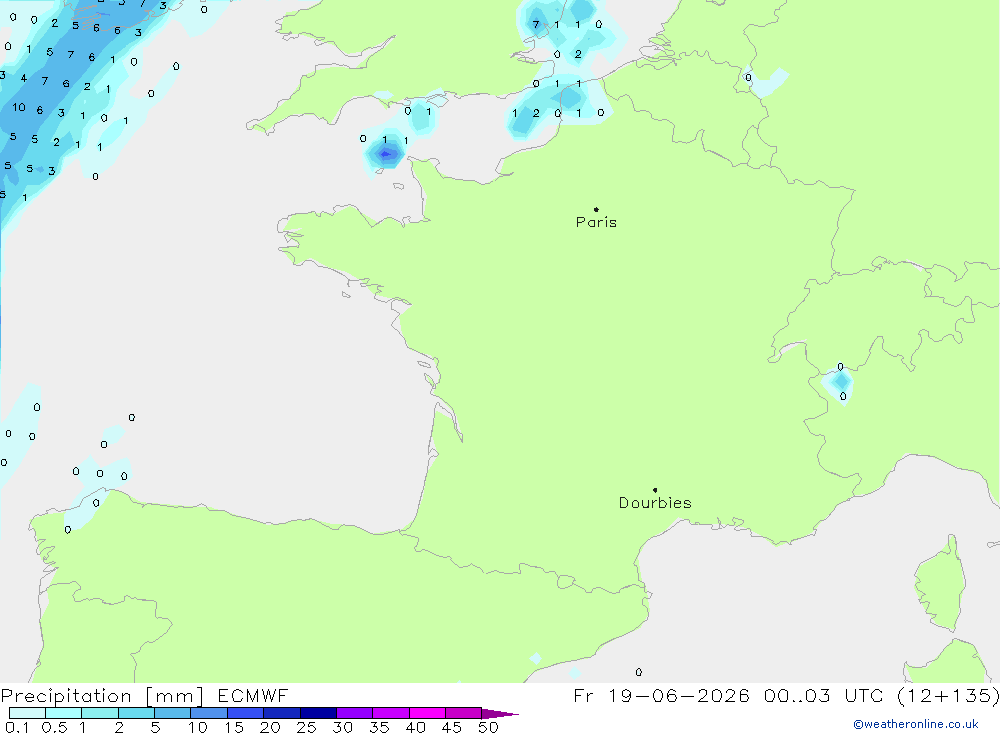Click the legend label '50'
The width and height of the screenshot is (1000, 733).
489,727
